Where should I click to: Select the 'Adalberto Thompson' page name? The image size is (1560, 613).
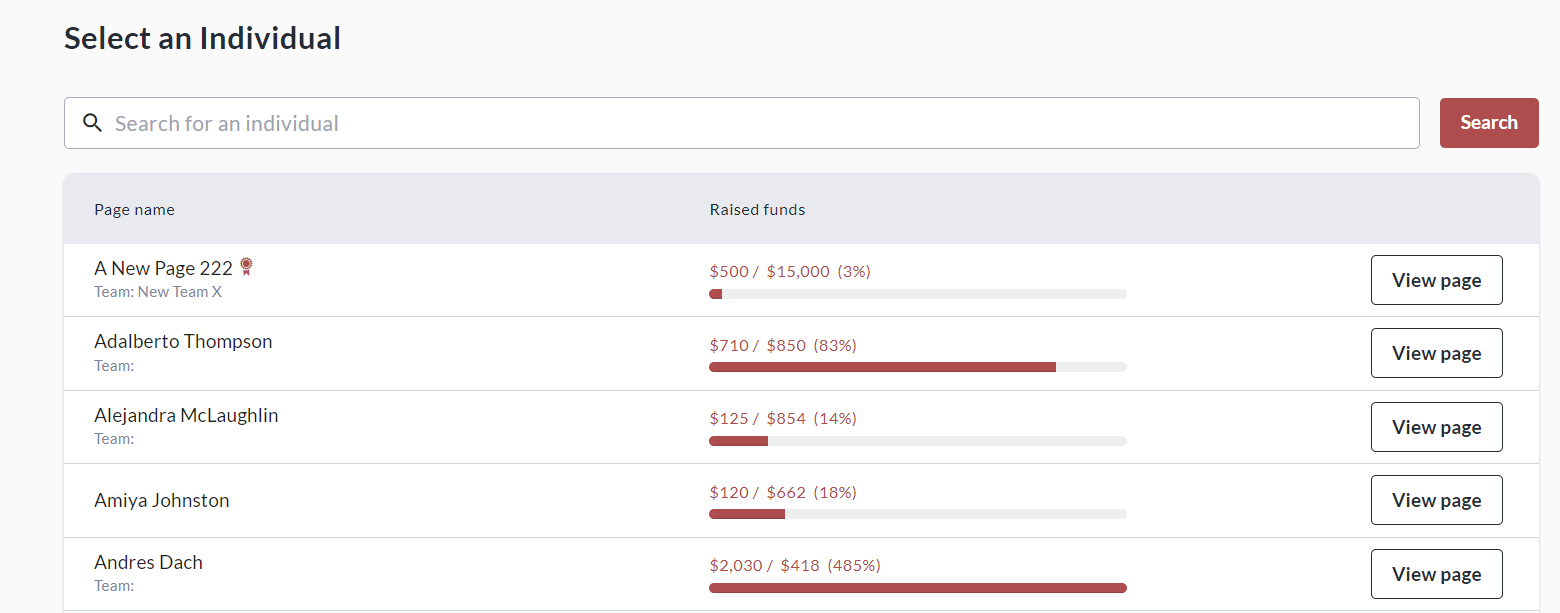click(x=183, y=341)
